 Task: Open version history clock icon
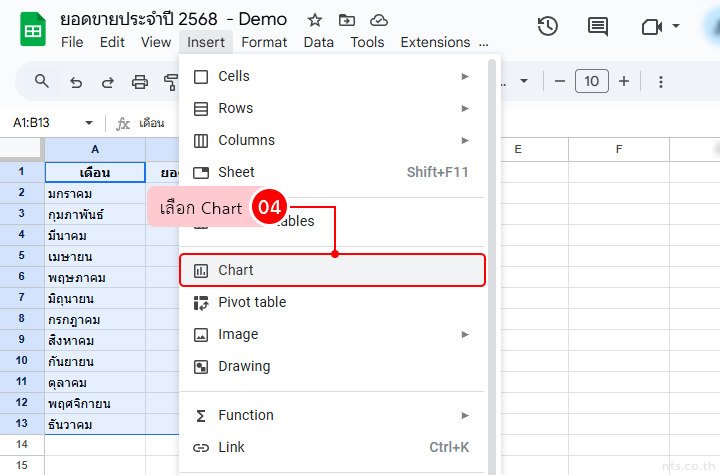pos(547,27)
